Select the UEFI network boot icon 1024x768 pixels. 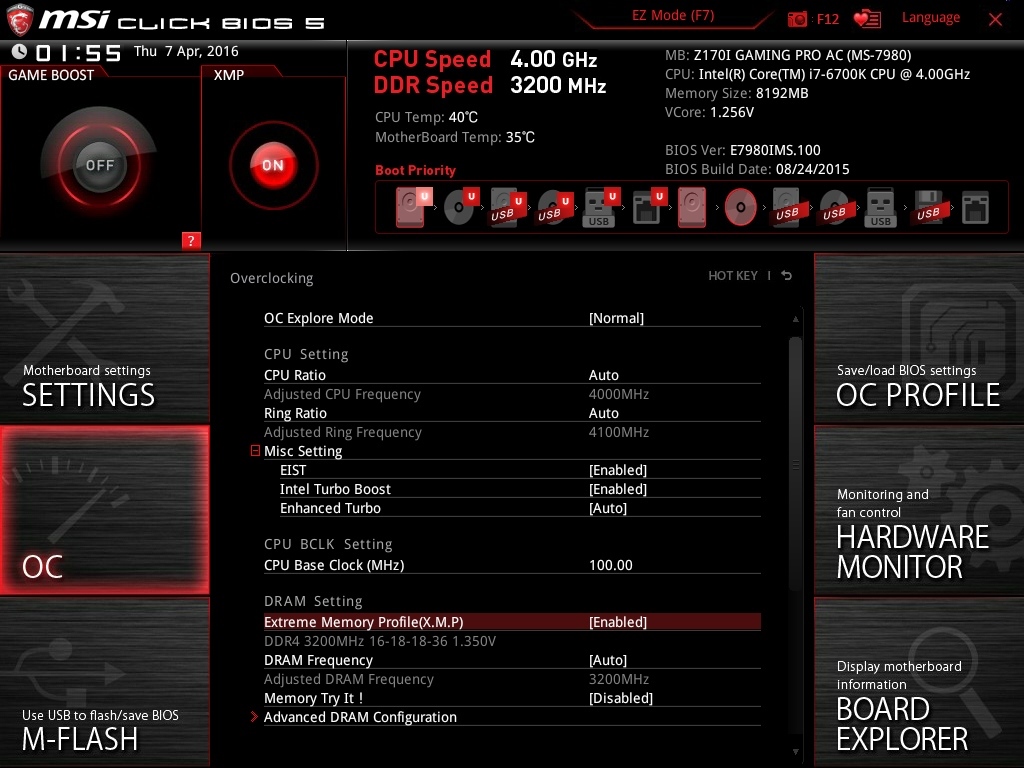648,208
